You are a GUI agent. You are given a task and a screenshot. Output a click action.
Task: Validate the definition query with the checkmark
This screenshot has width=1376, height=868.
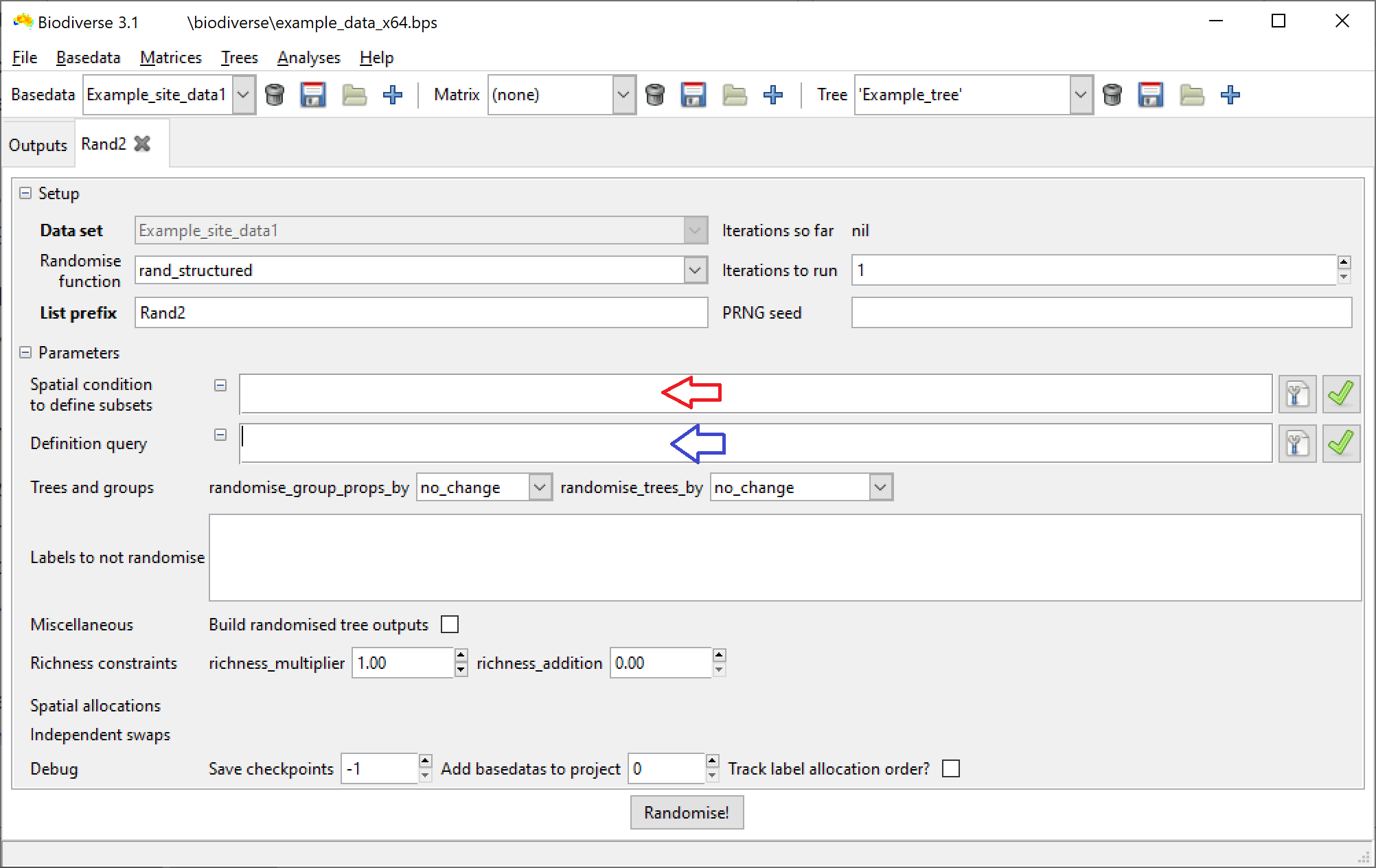pyautogui.click(x=1341, y=443)
